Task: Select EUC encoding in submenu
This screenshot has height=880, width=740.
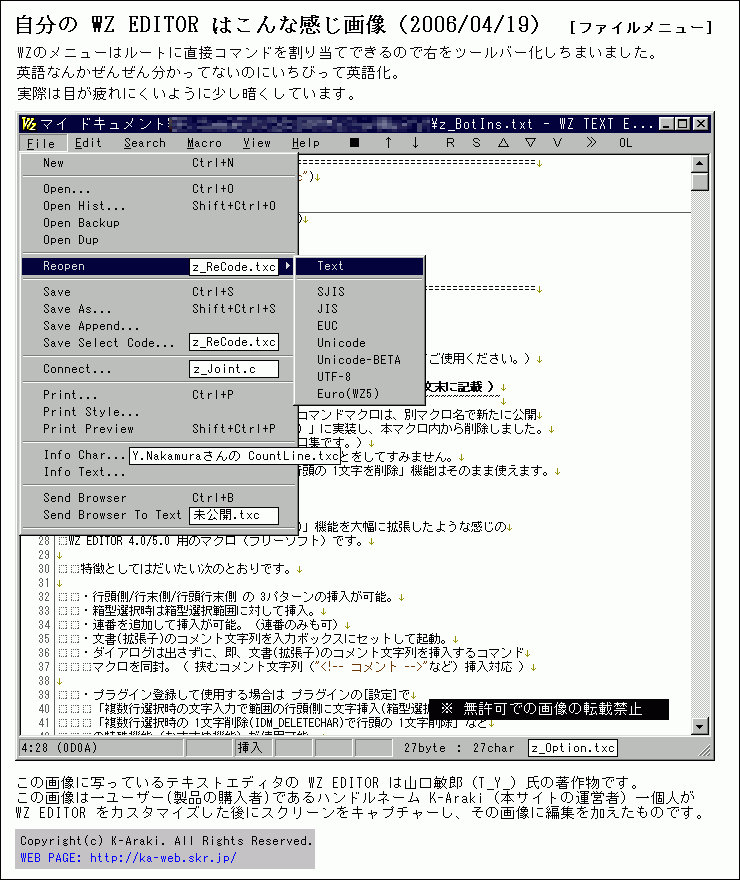Action: pyautogui.click(x=359, y=326)
